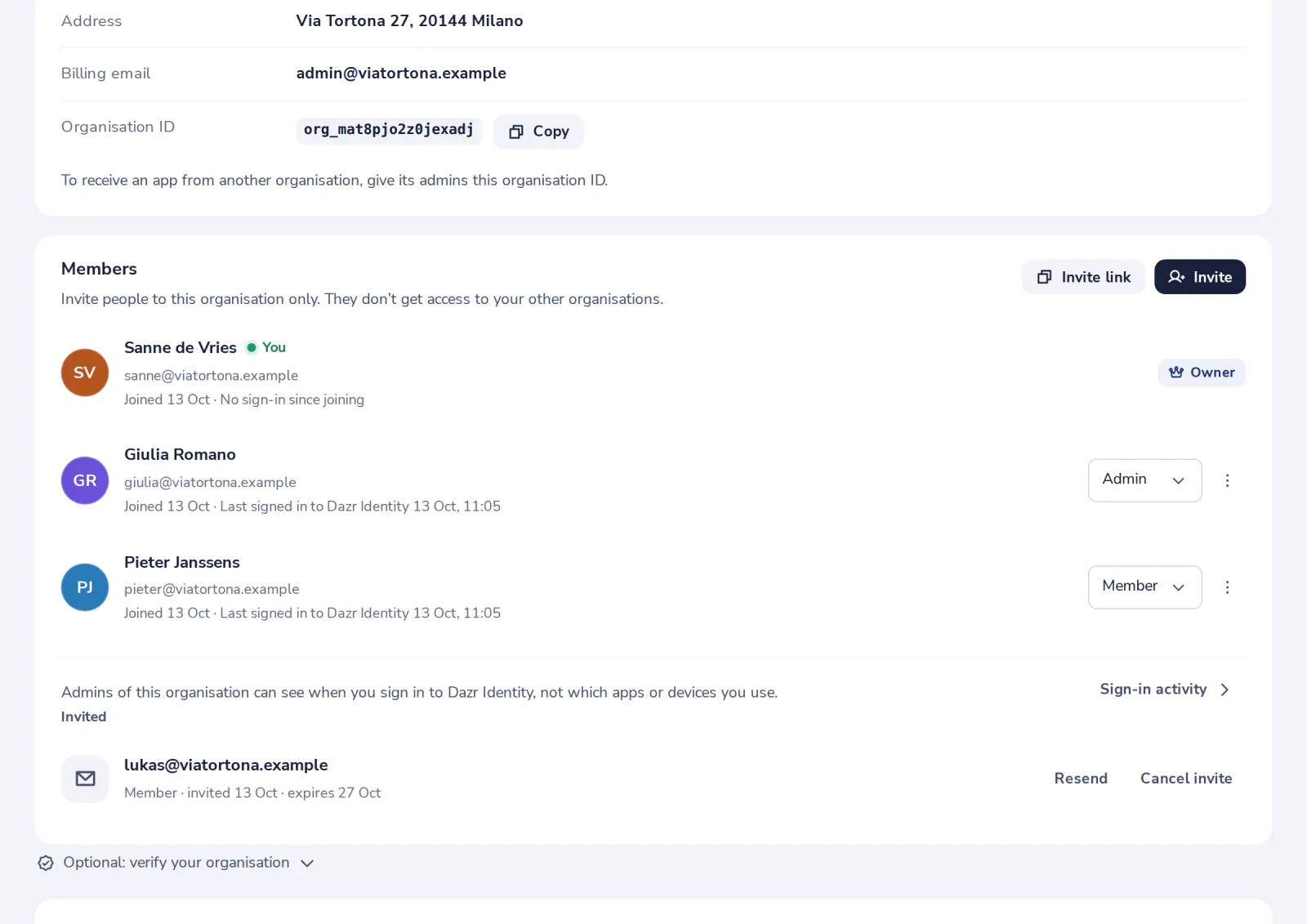Click the Organisation ID label
The width and height of the screenshot is (1307, 924).
(x=118, y=127)
